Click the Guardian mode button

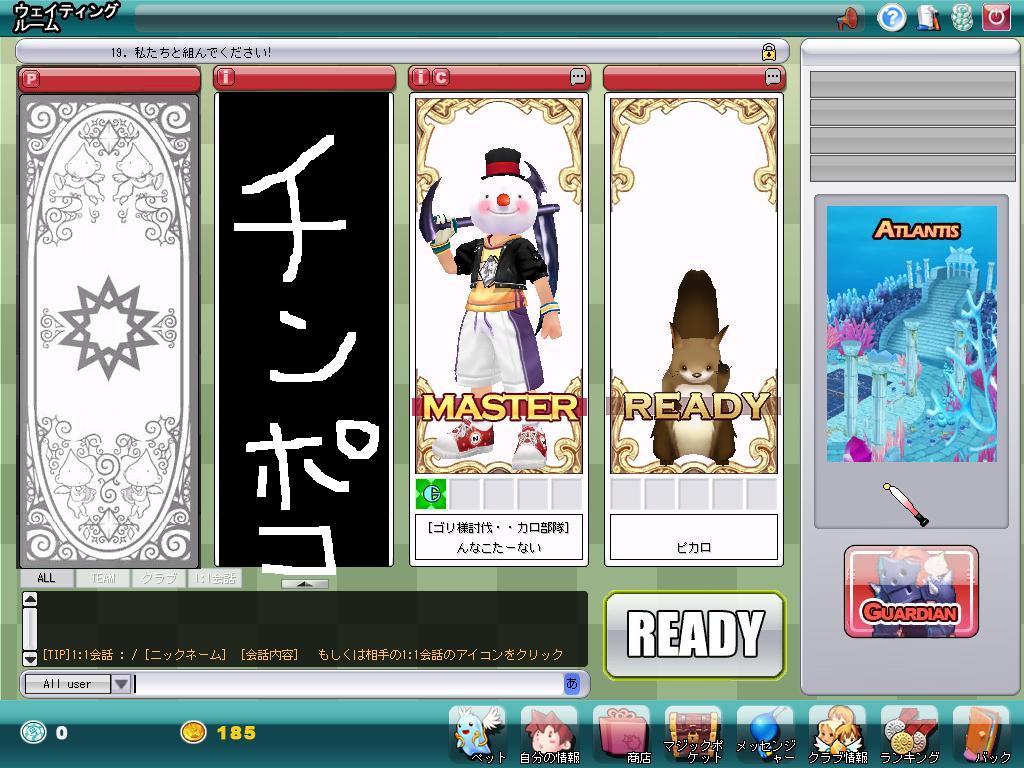[x=911, y=592]
